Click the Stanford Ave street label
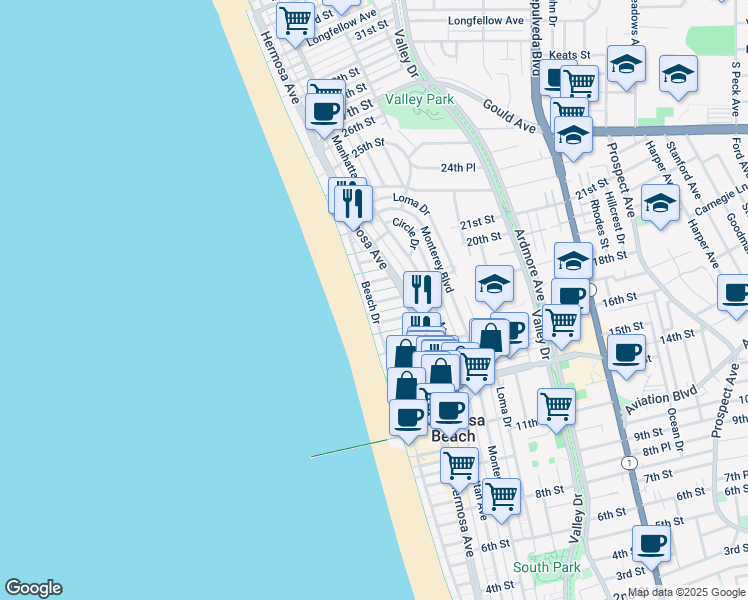Viewport: 748px width, 600px height. (x=683, y=170)
